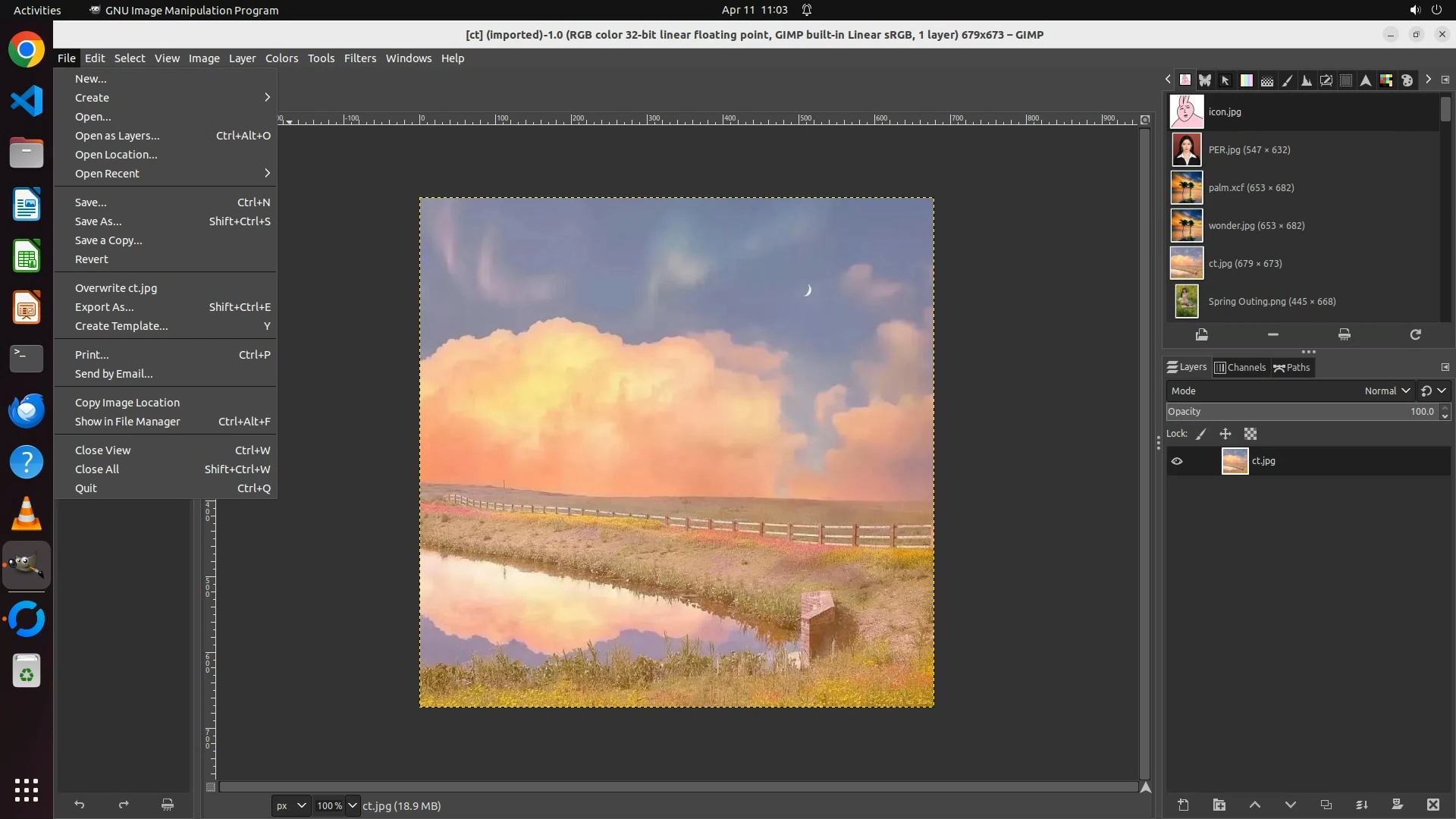This screenshot has width=1456, height=819.
Task: Toggle the lock alpha channel checkerboard icon
Action: coord(1250,434)
